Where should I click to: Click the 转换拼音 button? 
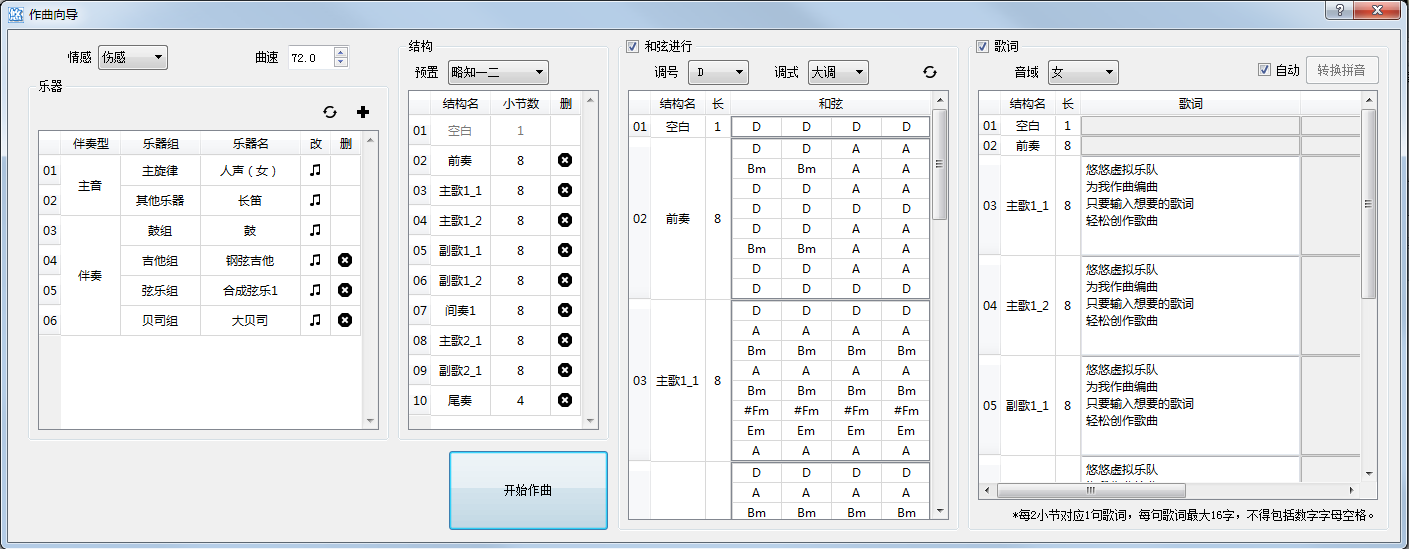(x=1343, y=70)
